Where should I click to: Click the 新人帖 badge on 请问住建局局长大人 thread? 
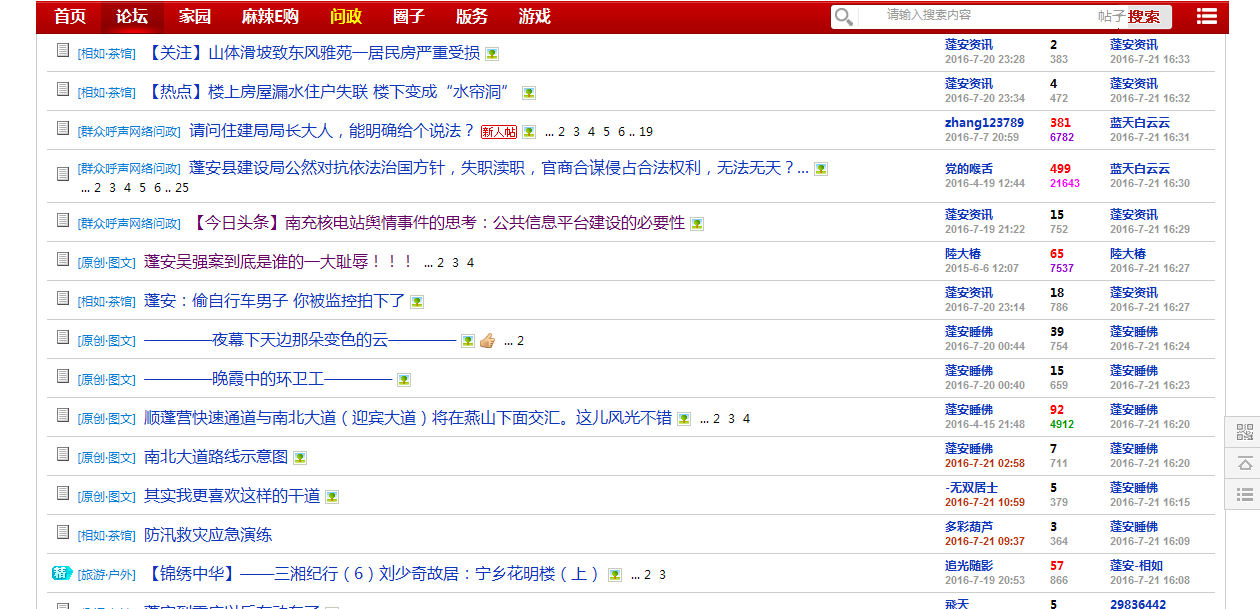point(499,132)
